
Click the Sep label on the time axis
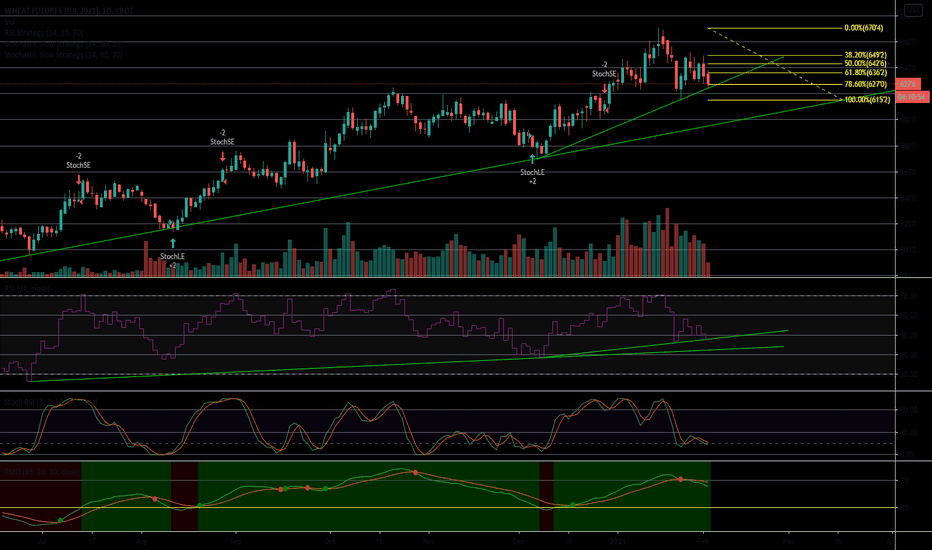tap(235, 542)
